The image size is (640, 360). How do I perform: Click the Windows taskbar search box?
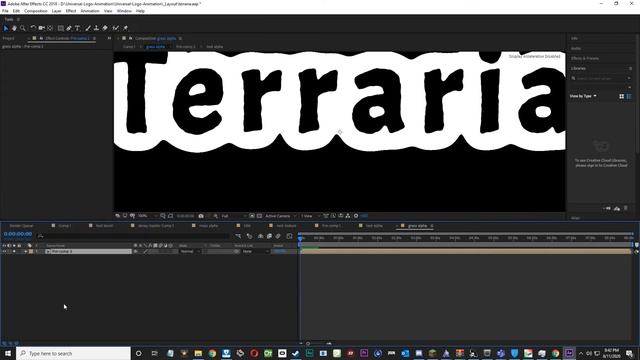(73, 353)
